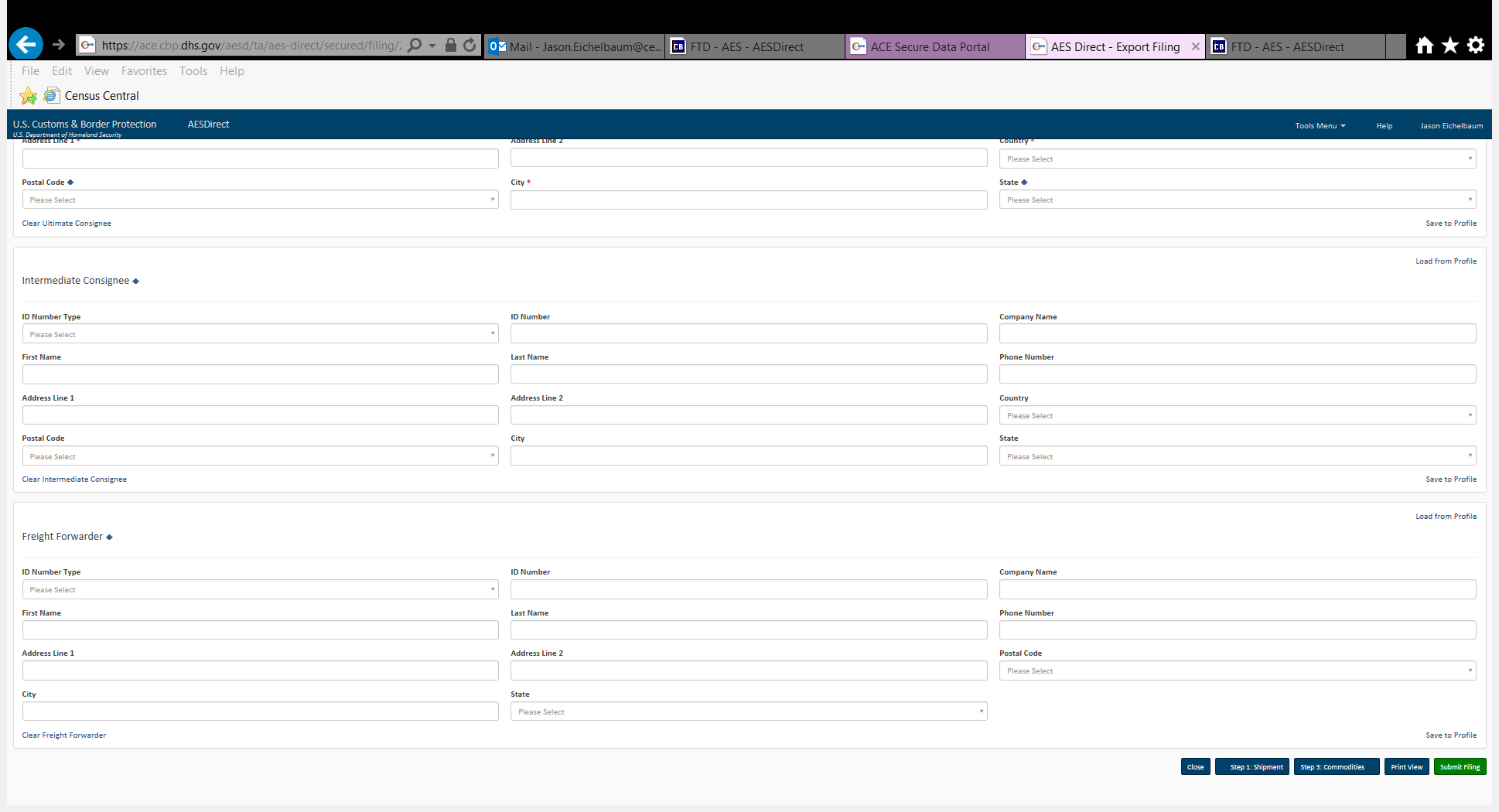Close the AES Direct Export Filing tab
The image size is (1499, 812).
pyautogui.click(x=1195, y=46)
